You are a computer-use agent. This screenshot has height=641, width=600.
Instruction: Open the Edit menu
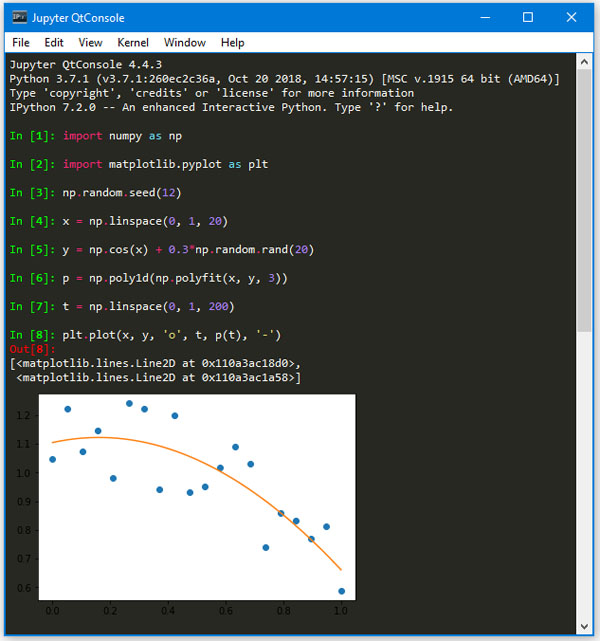point(54,43)
